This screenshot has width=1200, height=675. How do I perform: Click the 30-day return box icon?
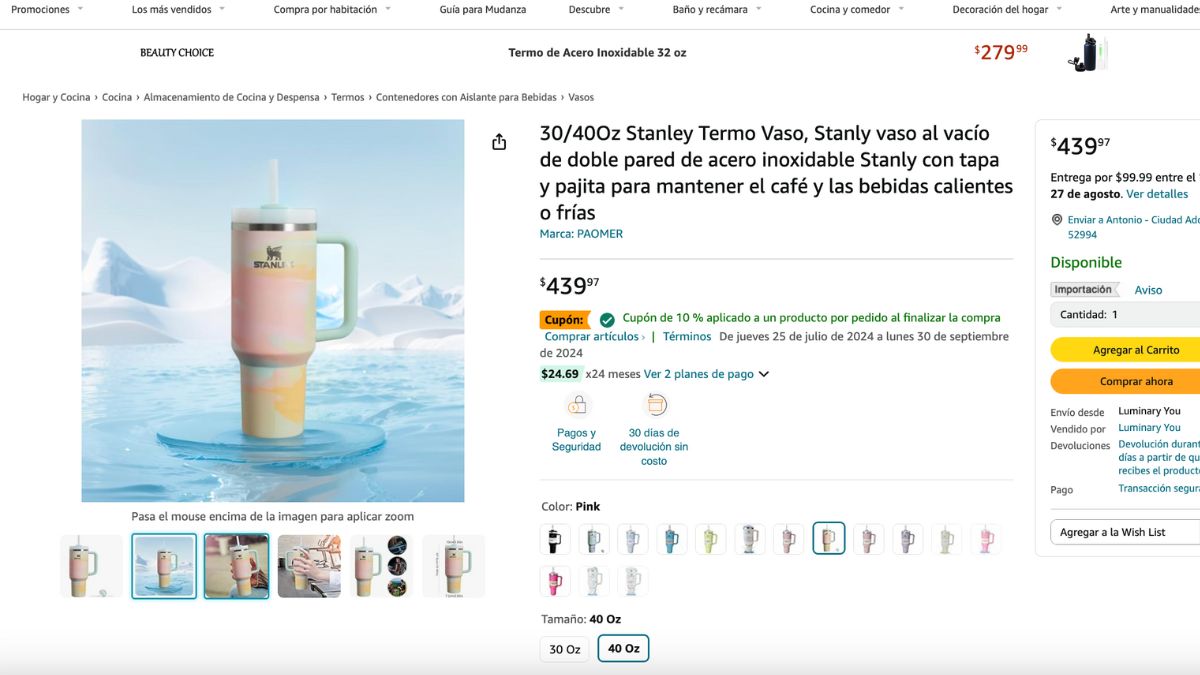[655, 405]
